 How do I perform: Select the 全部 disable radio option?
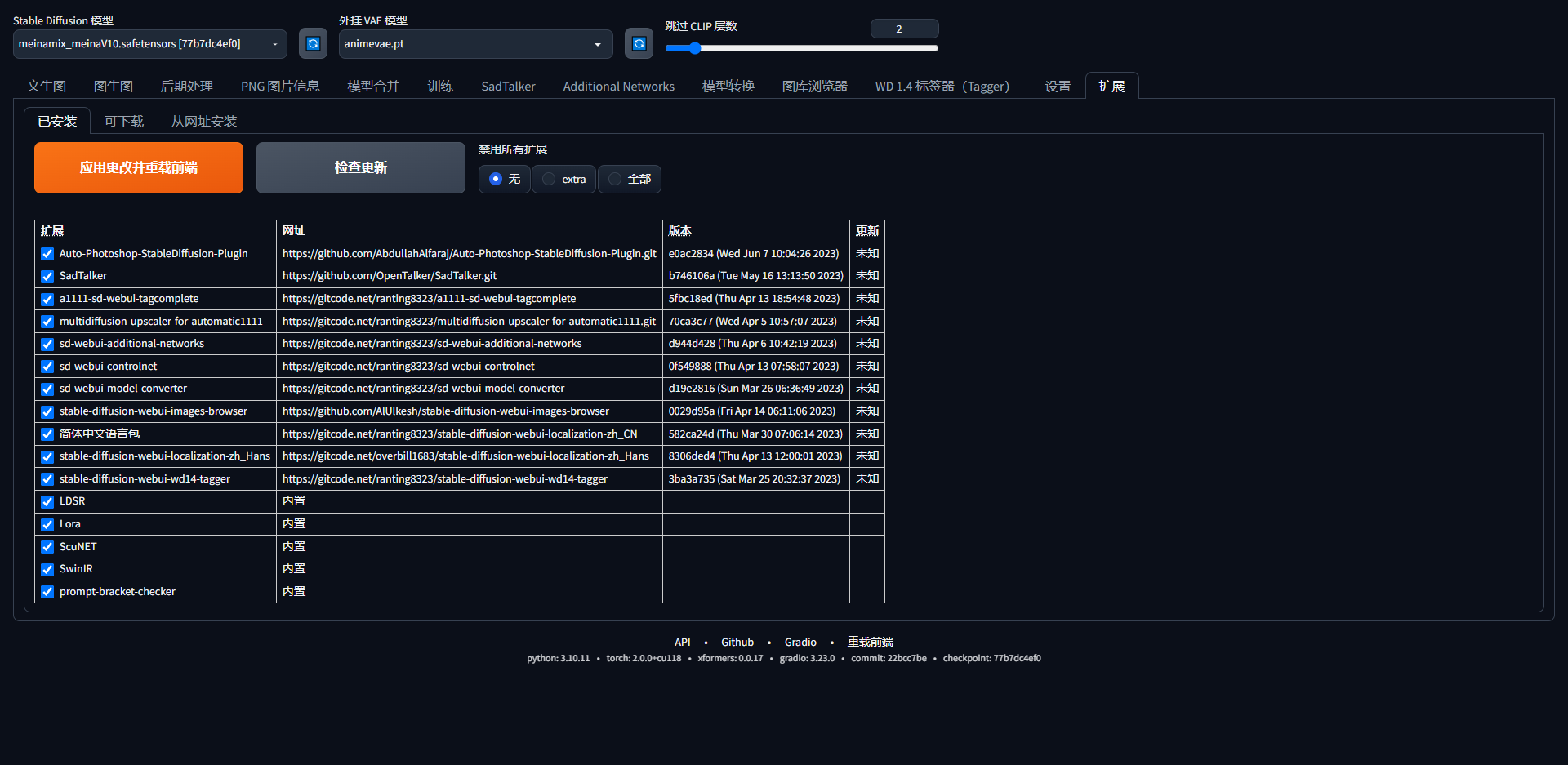[616, 179]
